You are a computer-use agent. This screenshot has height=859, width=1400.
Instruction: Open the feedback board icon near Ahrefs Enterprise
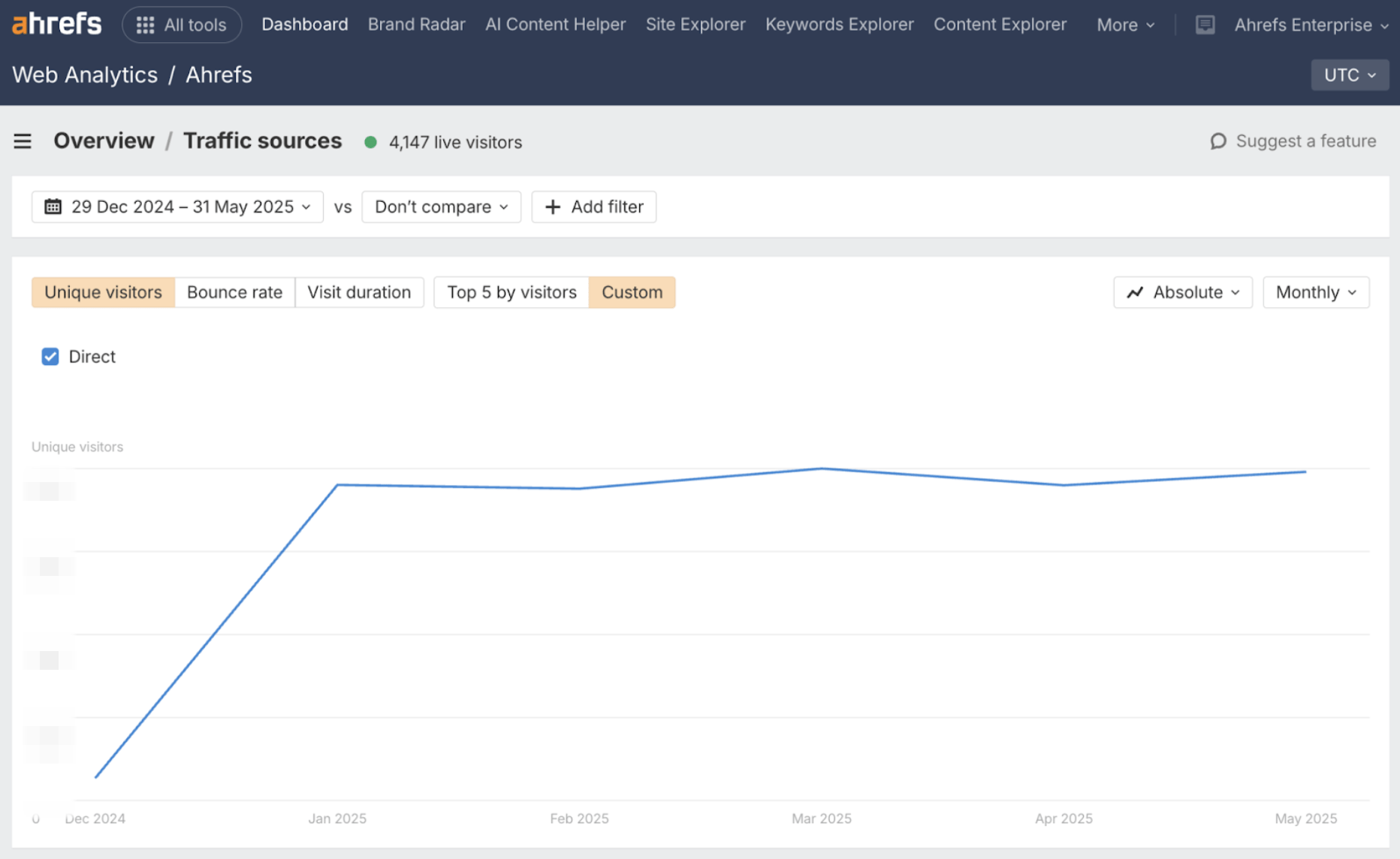point(1205,24)
